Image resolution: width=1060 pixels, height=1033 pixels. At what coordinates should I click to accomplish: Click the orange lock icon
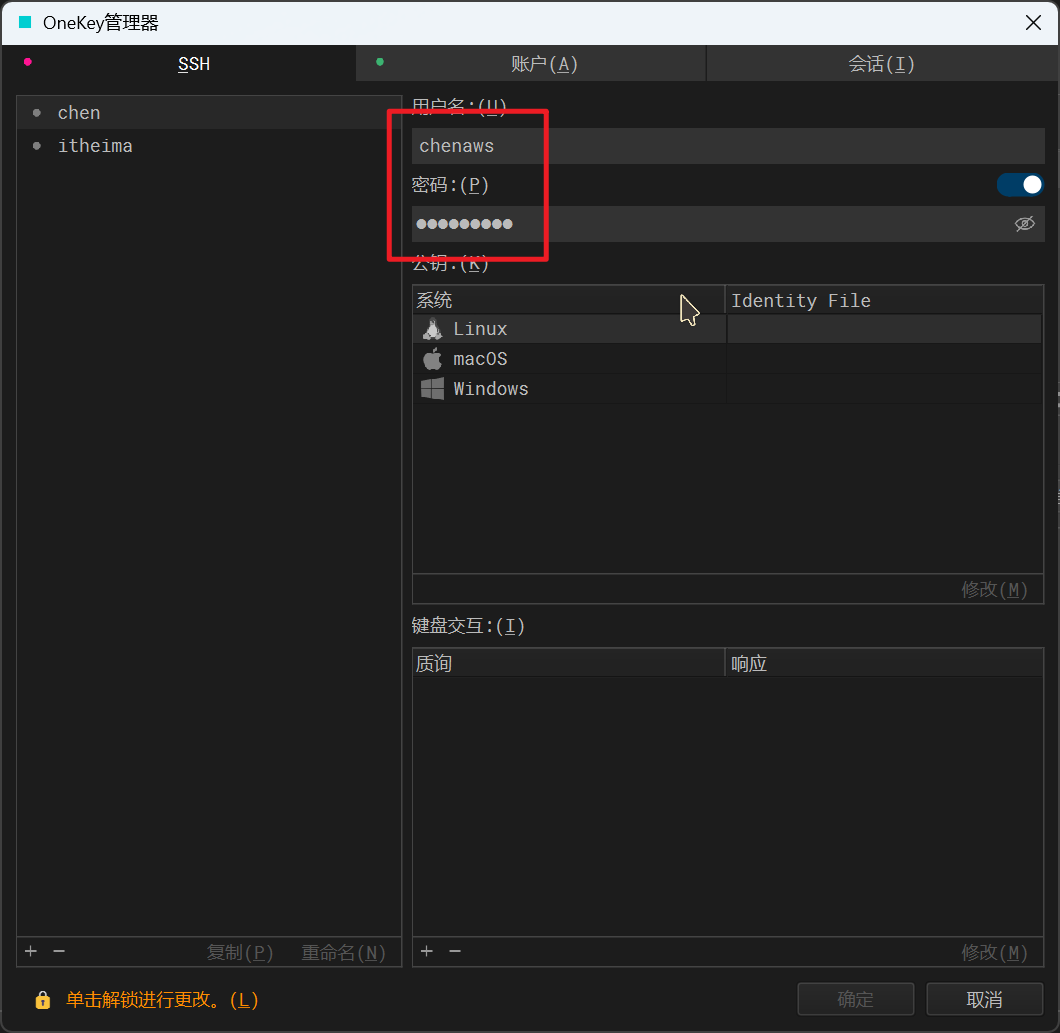coord(43,999)
